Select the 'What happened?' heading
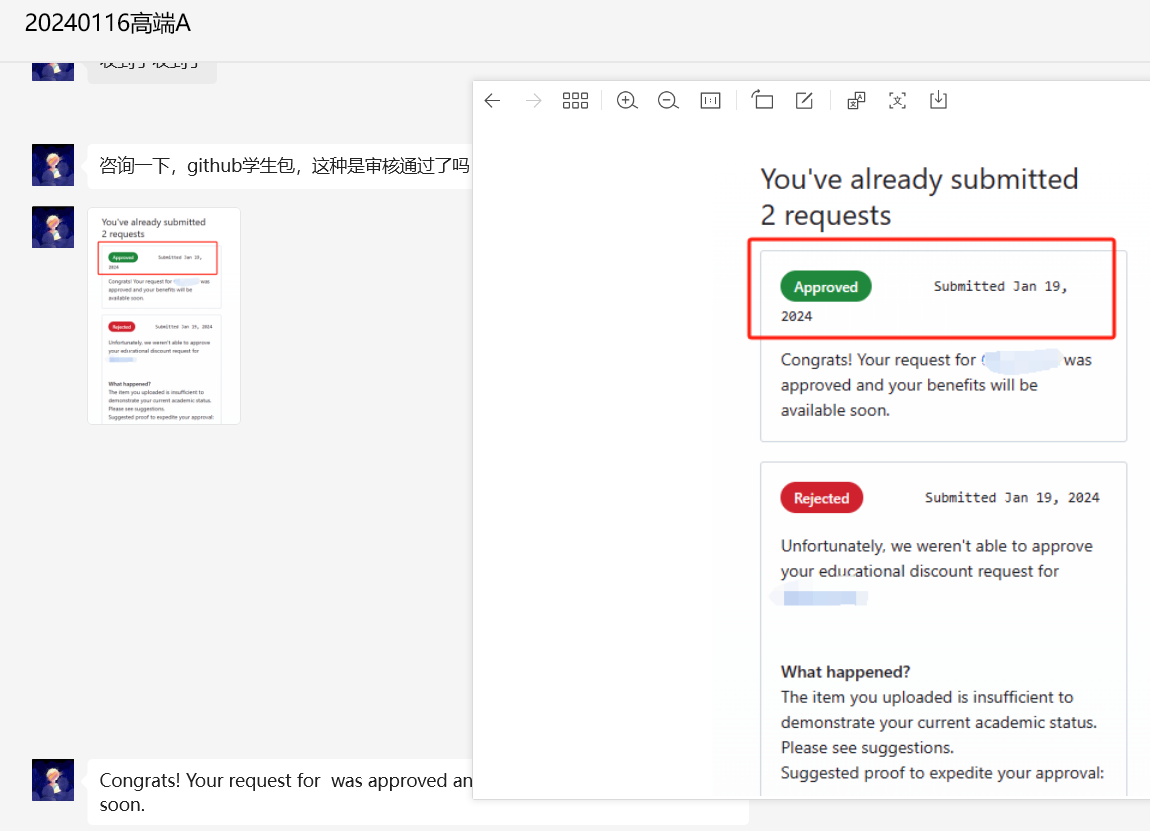 tap(846, 672)
